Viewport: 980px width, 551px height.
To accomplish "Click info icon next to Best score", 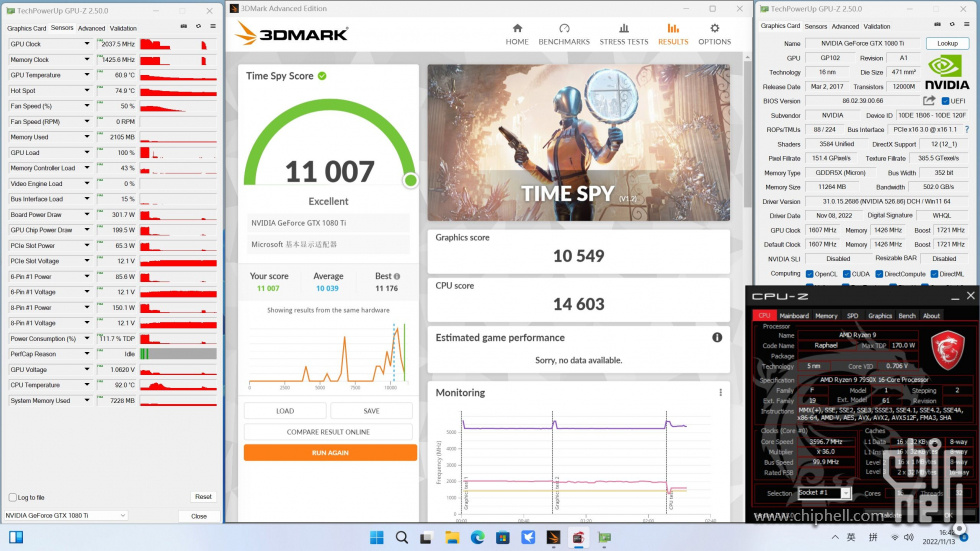I will coord(397,276).
